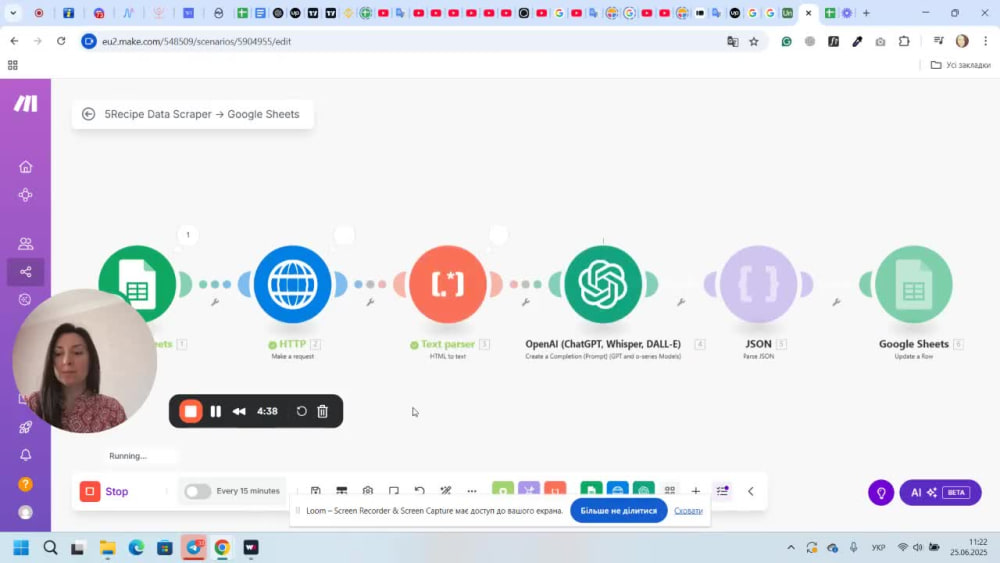Open Team icon in Make sidebar
The height and width of the screenshot is (563, 1000).
(26, 244)
